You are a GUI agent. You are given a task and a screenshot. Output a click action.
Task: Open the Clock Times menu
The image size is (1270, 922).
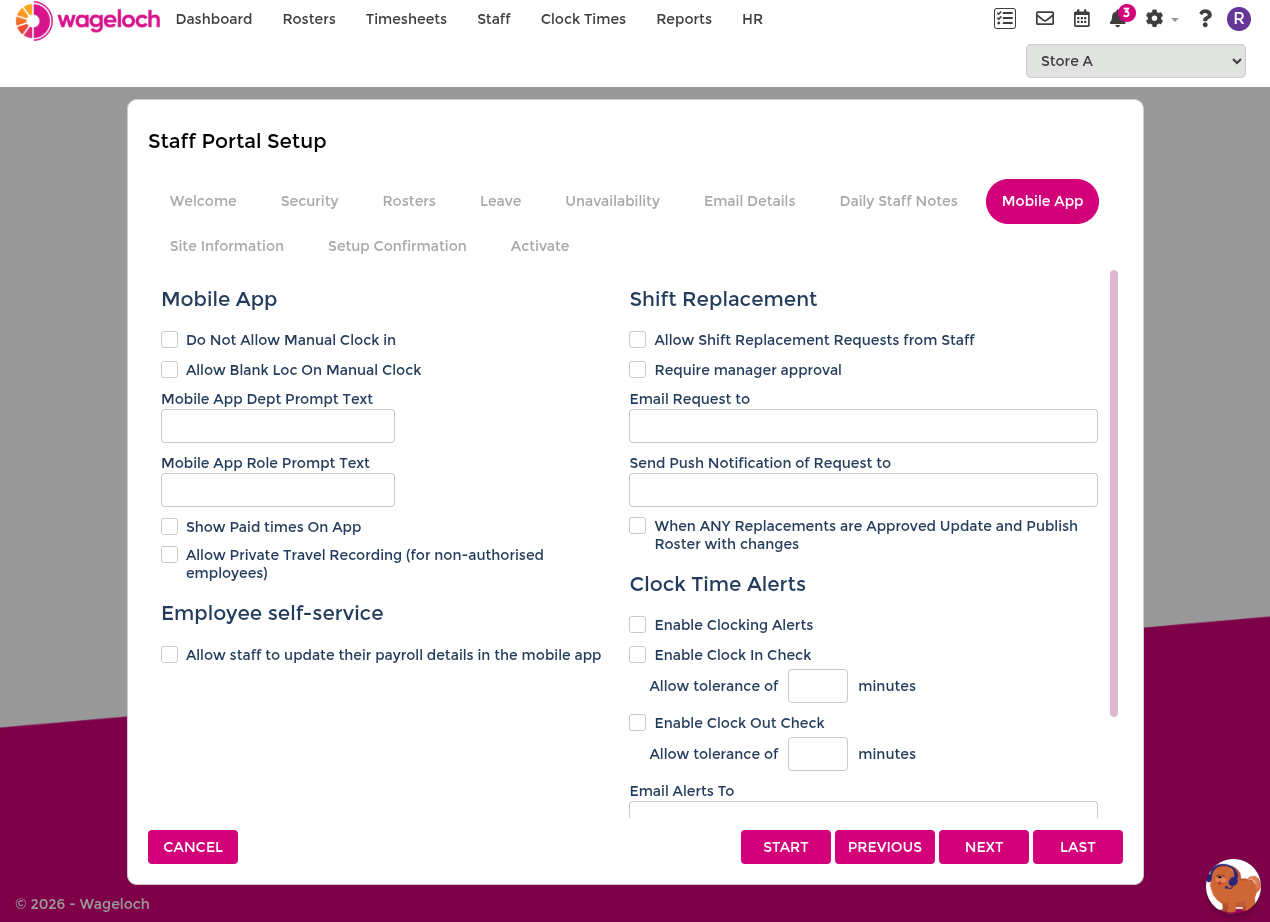click(x=583, y=19)
